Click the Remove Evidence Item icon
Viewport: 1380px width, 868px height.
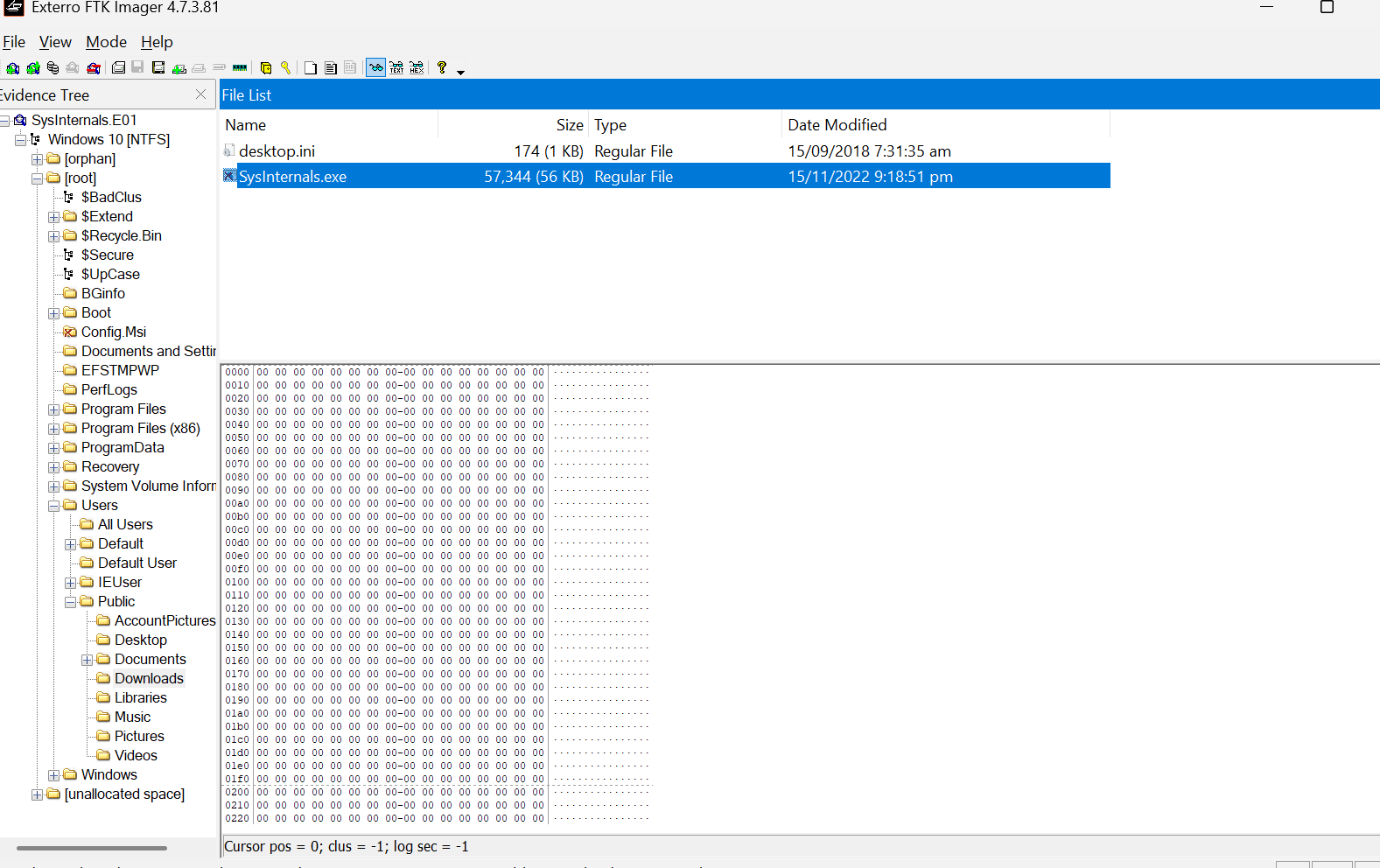click(73, 67)
